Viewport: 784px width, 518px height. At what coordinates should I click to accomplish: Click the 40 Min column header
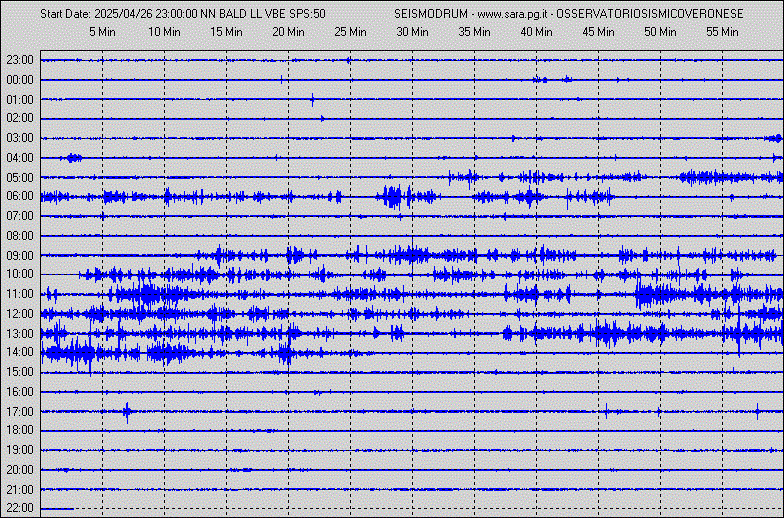pyautogui.click(x=536, y=32)
